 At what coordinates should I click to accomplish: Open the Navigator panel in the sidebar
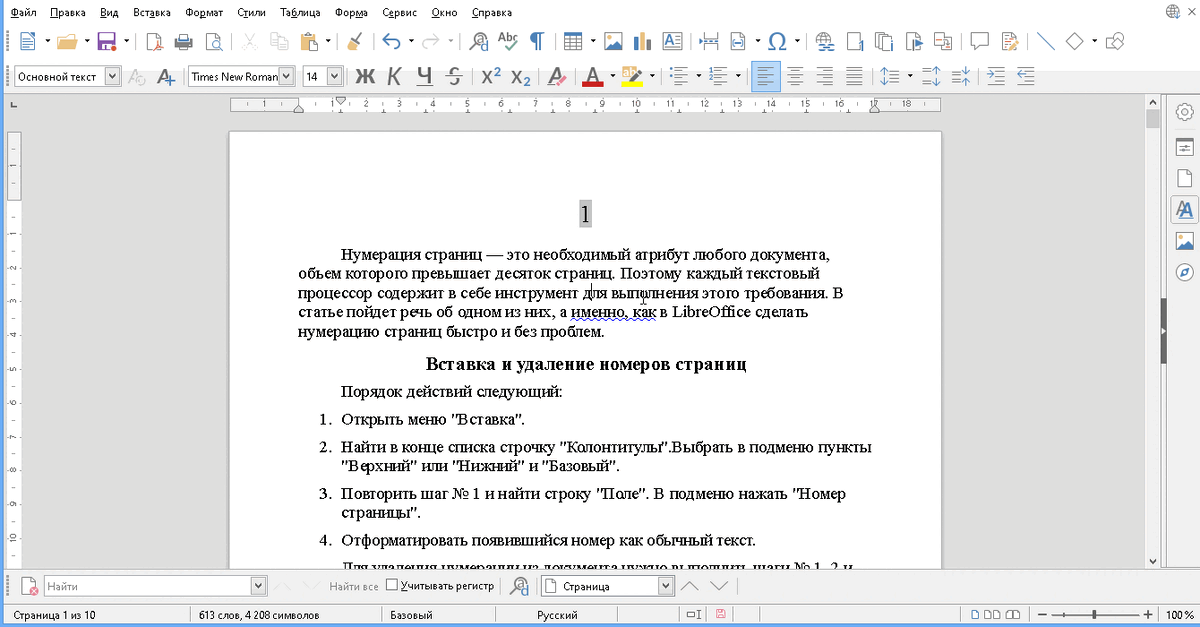[1185, 272]
